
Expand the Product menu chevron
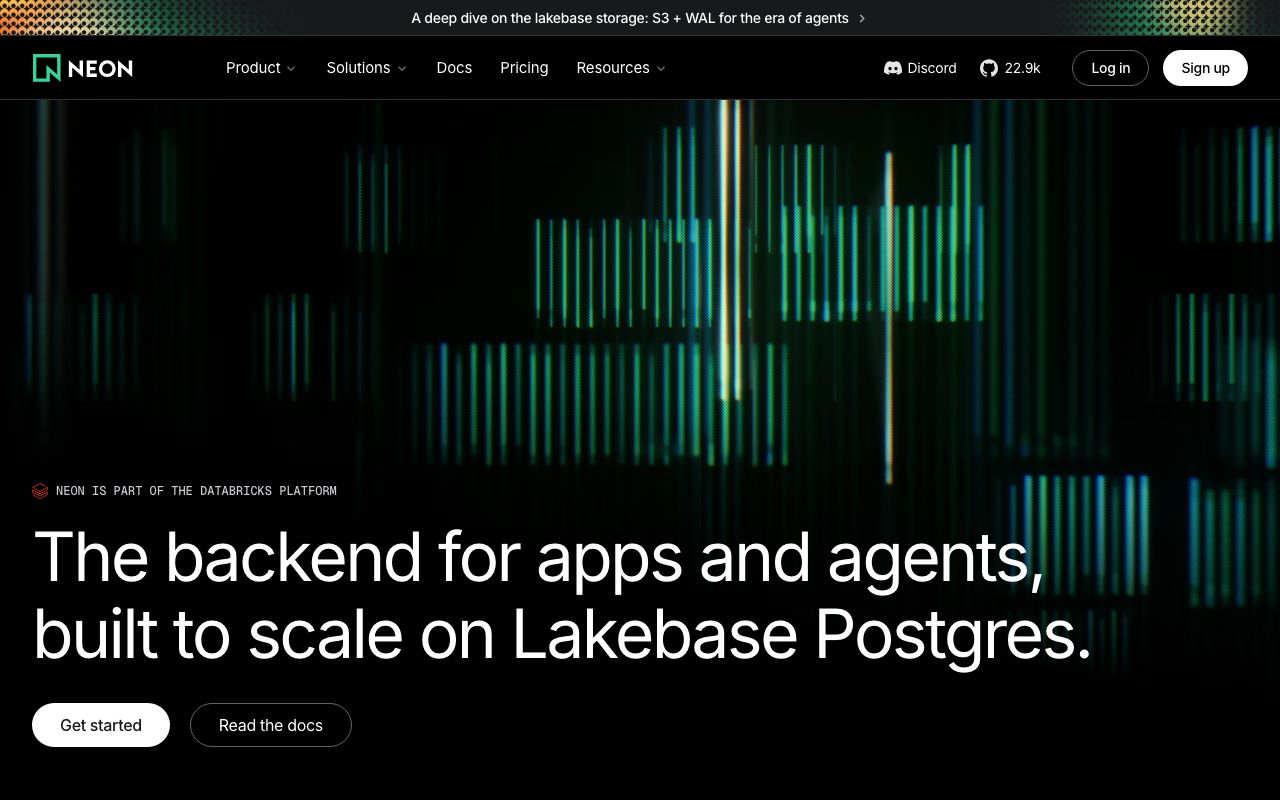coord(291,68)
